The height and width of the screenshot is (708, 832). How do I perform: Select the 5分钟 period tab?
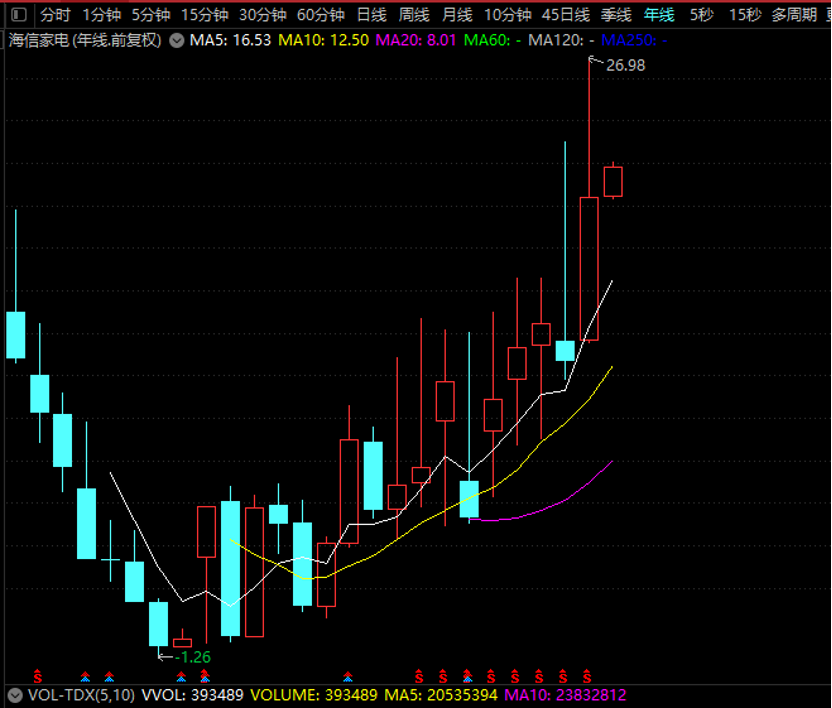pyautogui.click(x=151, y=15)
